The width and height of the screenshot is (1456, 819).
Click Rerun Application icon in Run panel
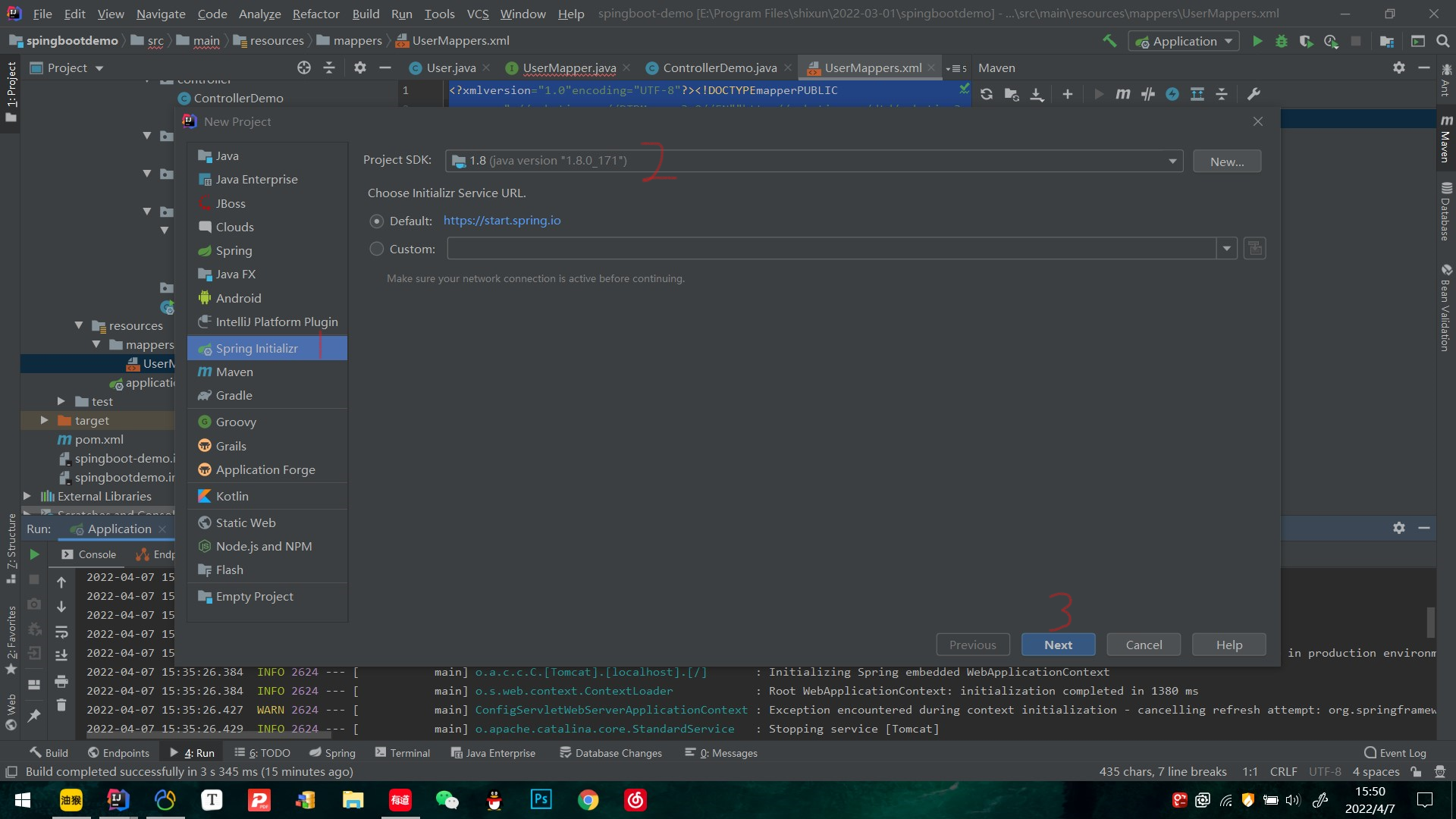(34, 554)
